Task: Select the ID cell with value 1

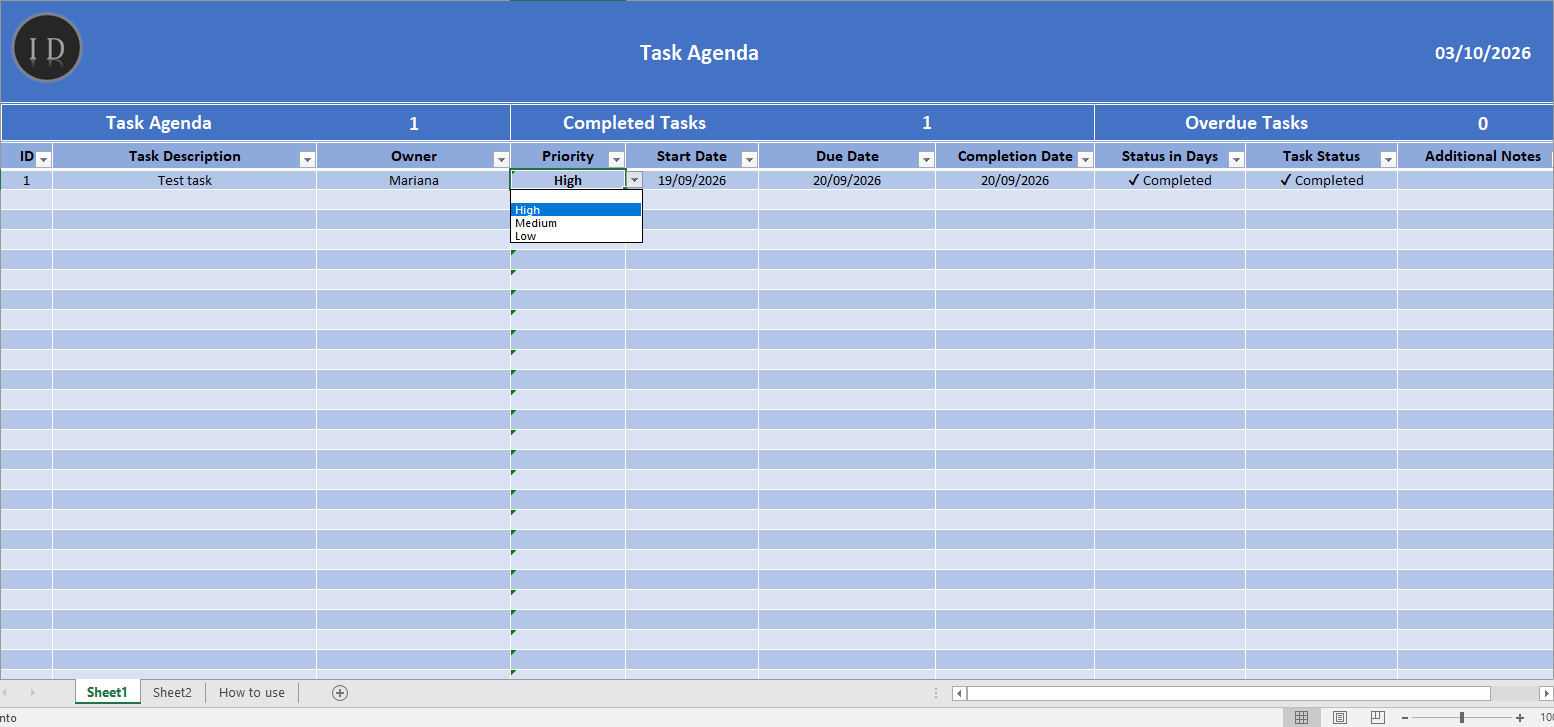Action: pos(26,181)
